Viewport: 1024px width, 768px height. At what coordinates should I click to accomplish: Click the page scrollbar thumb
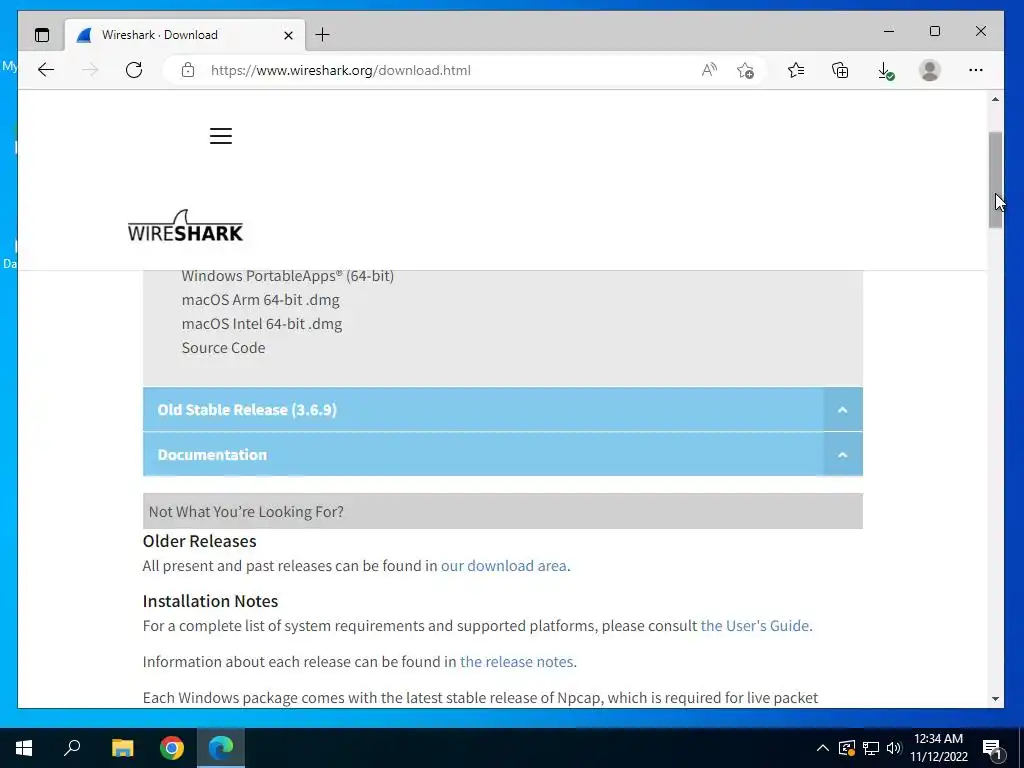995,180
